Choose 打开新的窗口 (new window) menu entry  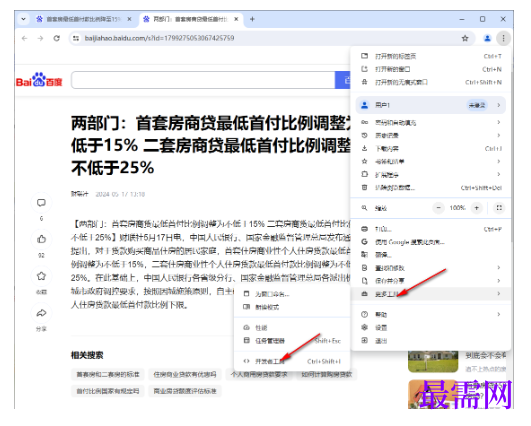click(431, 69)
